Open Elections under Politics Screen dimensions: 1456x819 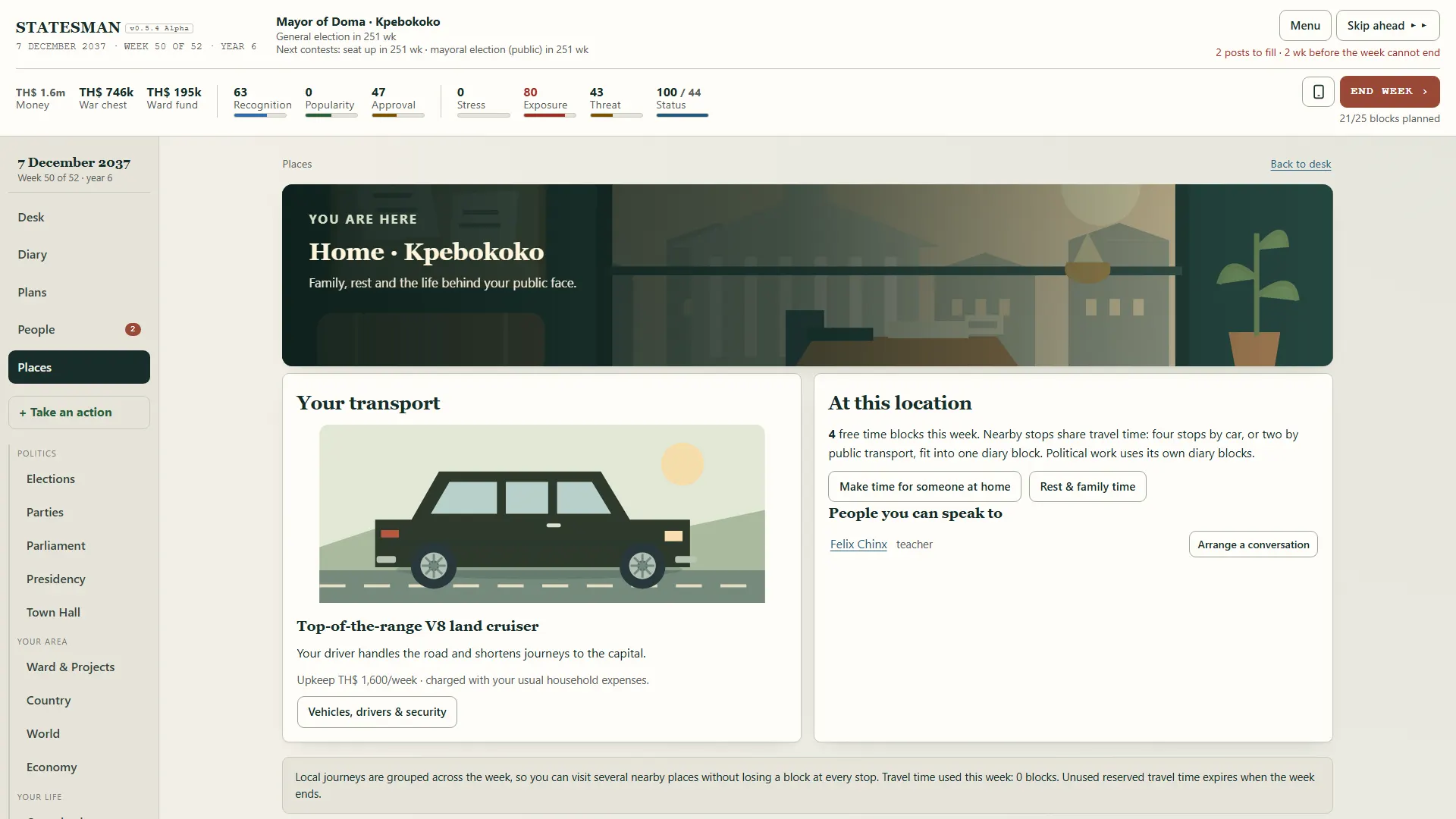click(51, 479)
